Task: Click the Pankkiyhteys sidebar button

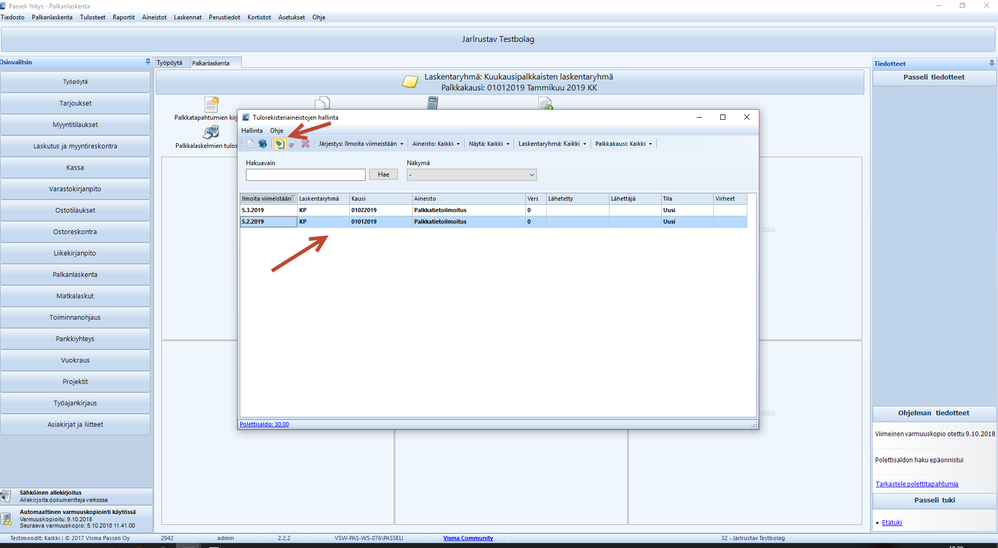Action: click(x=75, y=339)
